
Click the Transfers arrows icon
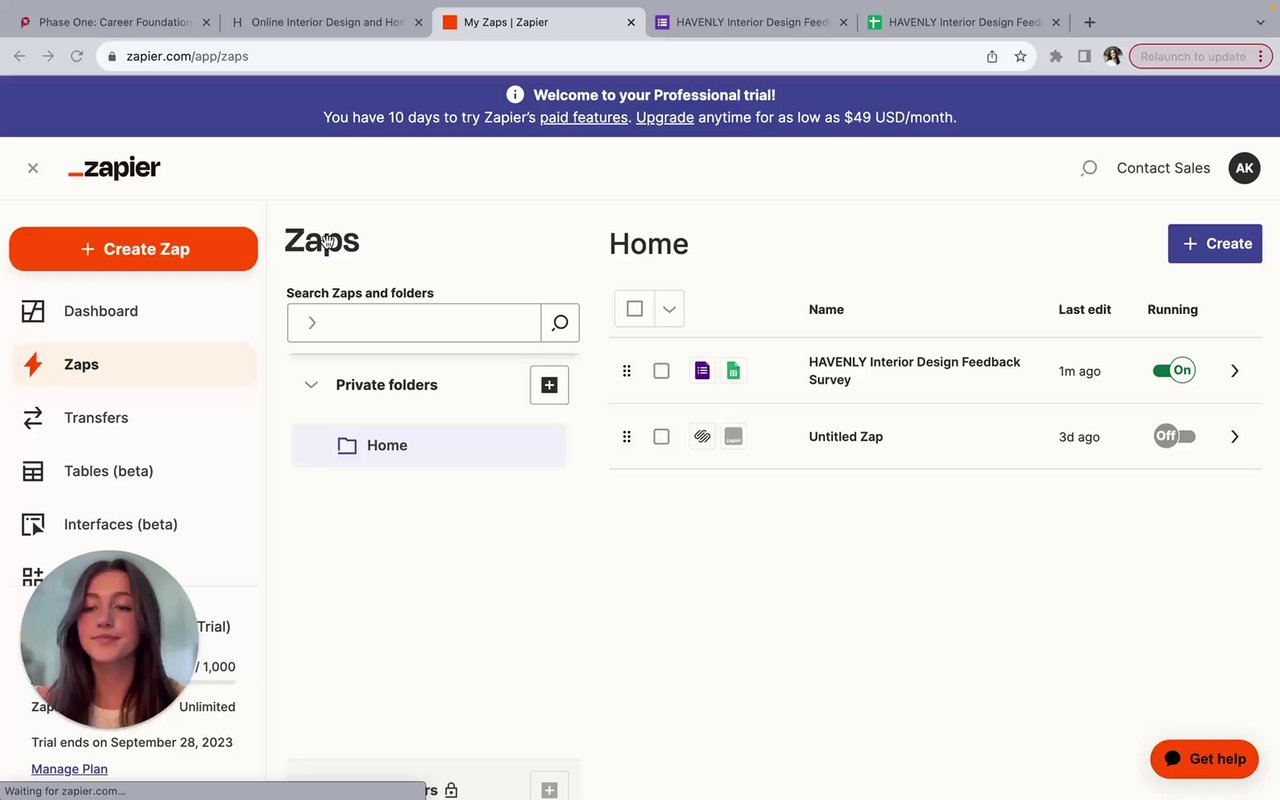pos(33,418)
